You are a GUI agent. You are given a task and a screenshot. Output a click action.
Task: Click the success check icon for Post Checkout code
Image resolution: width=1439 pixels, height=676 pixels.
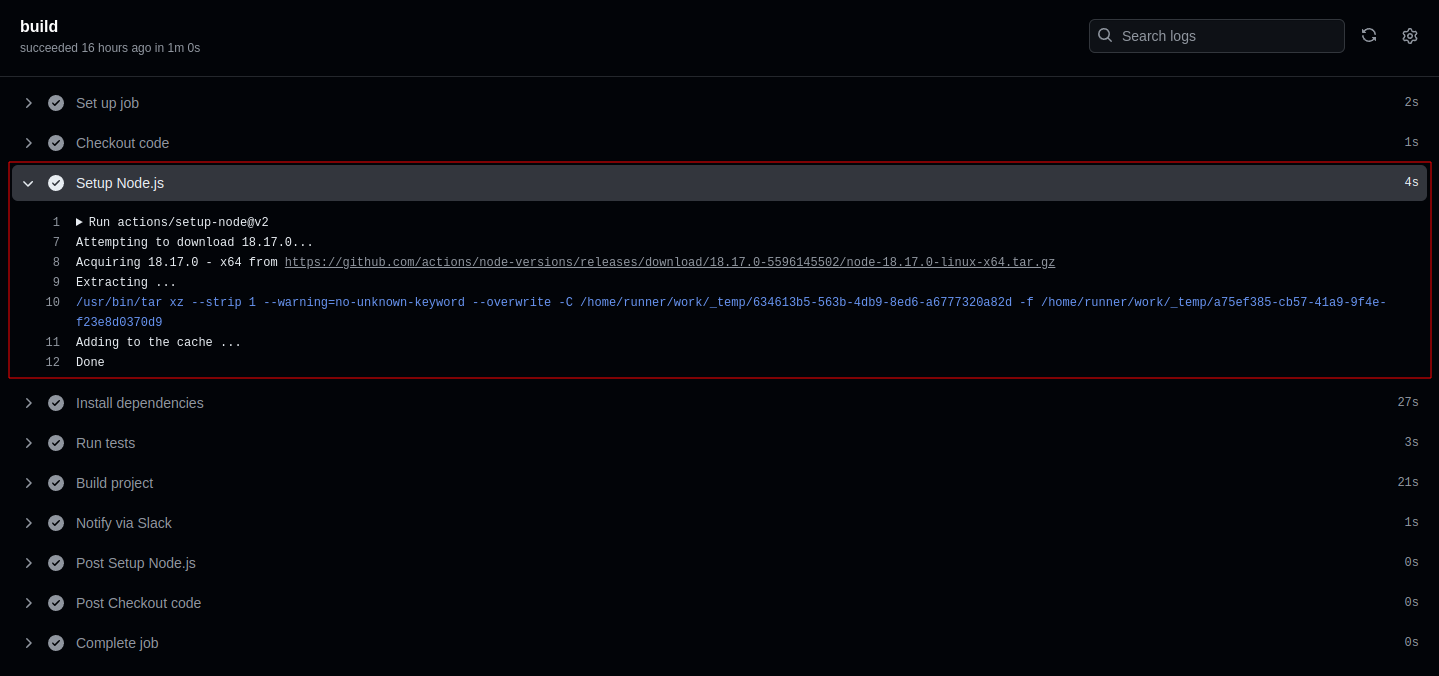pos(56,603)
